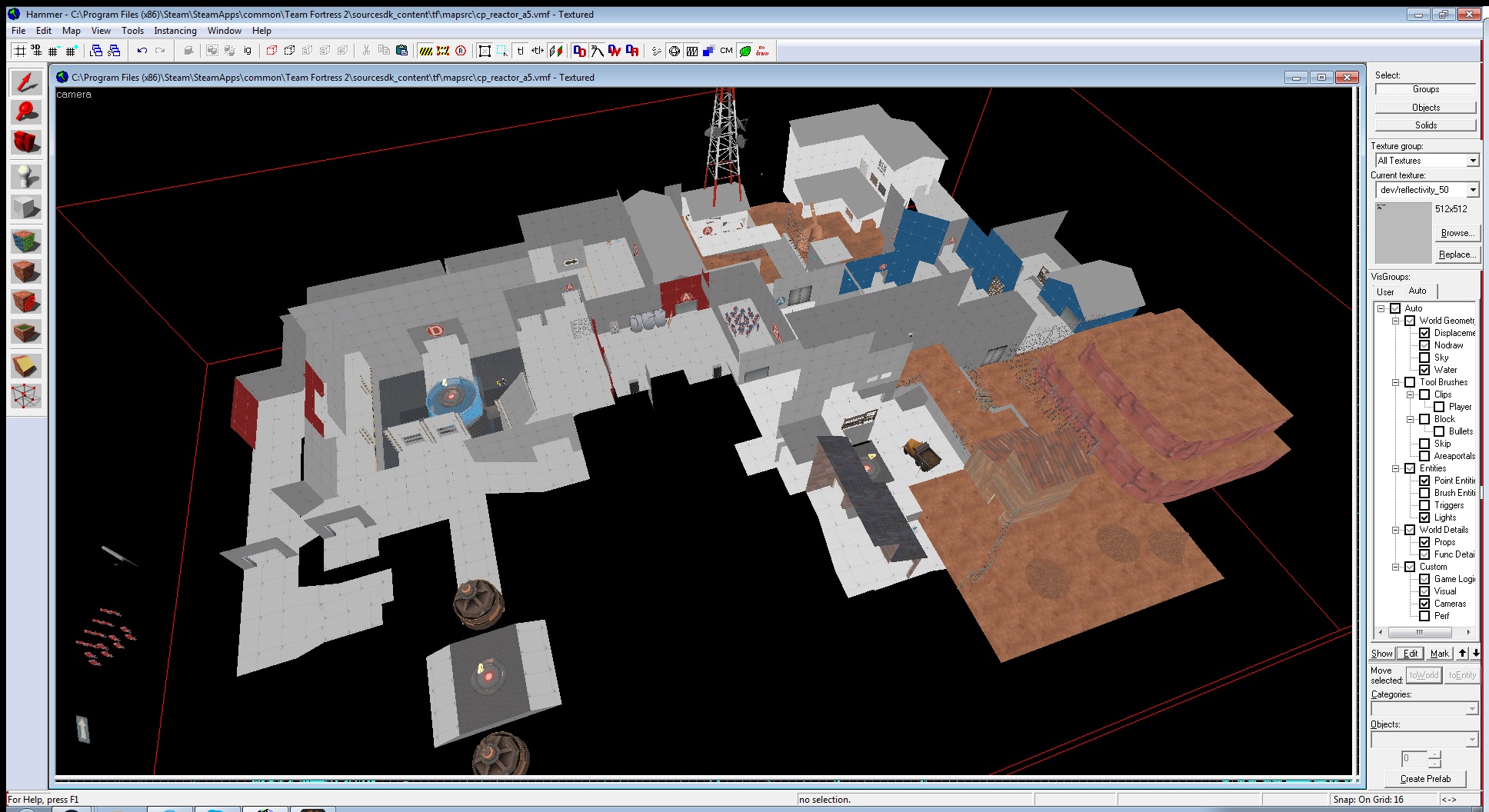Click the move visgroup up arrow

coord(1462,654)
